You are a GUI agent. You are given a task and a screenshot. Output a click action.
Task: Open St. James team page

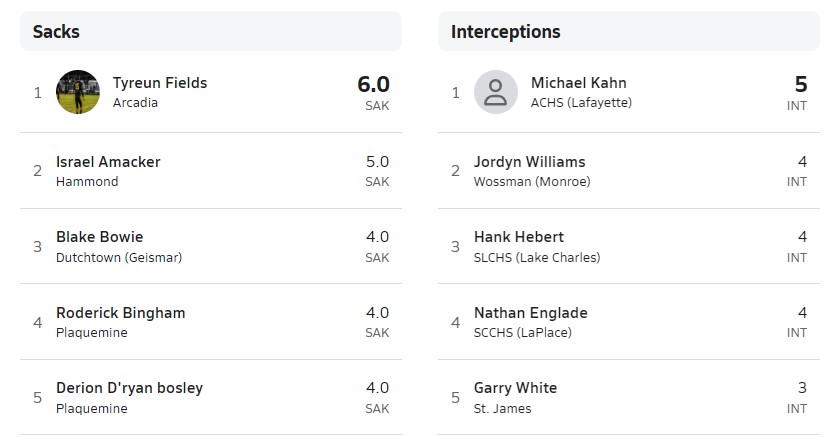click(502, 409)
